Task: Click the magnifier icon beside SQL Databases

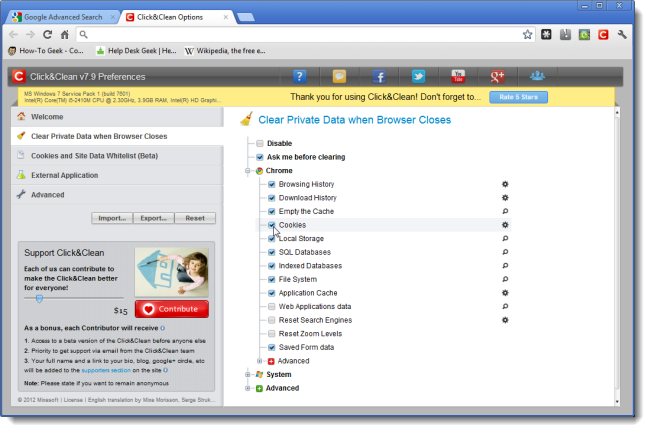Action: (505, 252)
